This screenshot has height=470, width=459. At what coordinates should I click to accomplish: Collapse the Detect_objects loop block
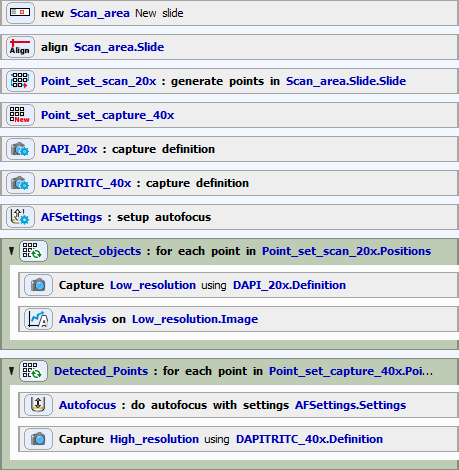(x=12, y=251)
